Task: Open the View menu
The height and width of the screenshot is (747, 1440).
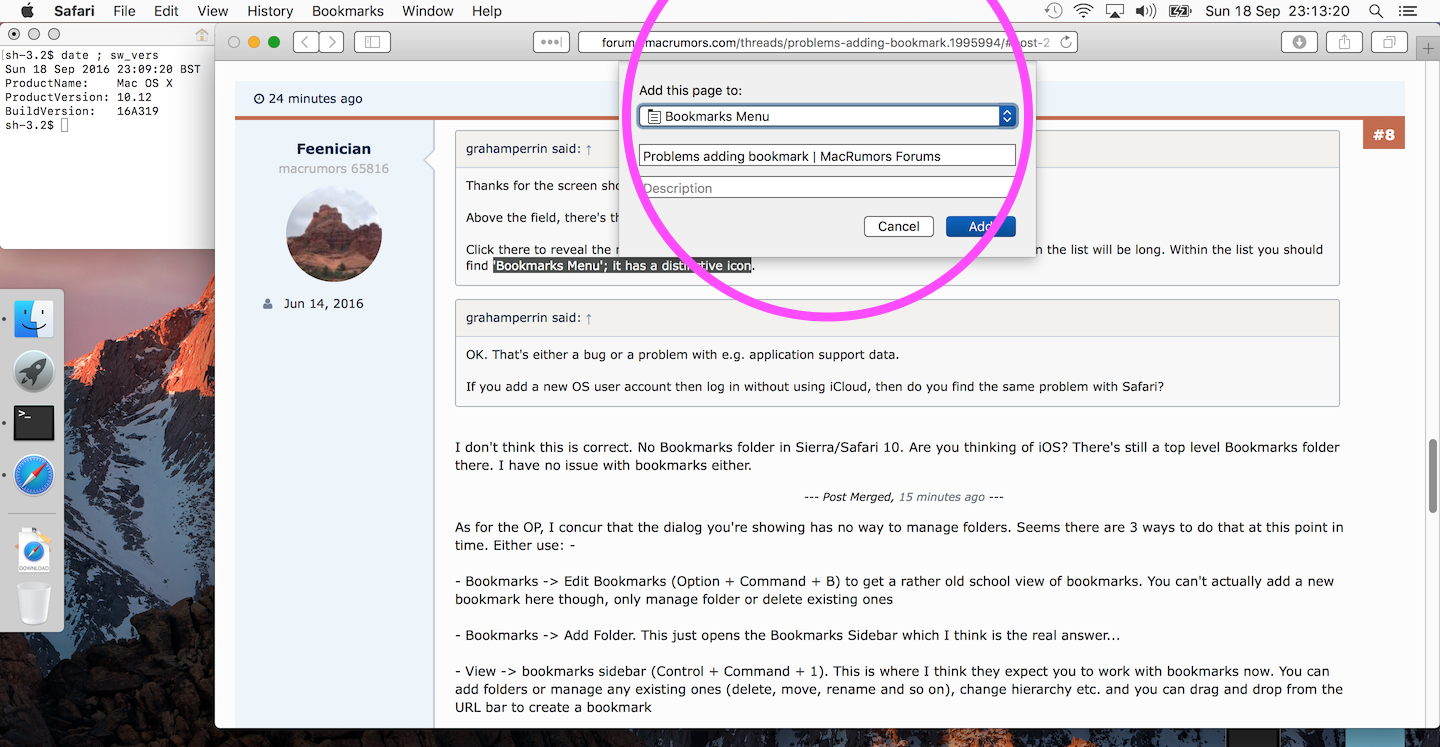Action: click(212, 11)
